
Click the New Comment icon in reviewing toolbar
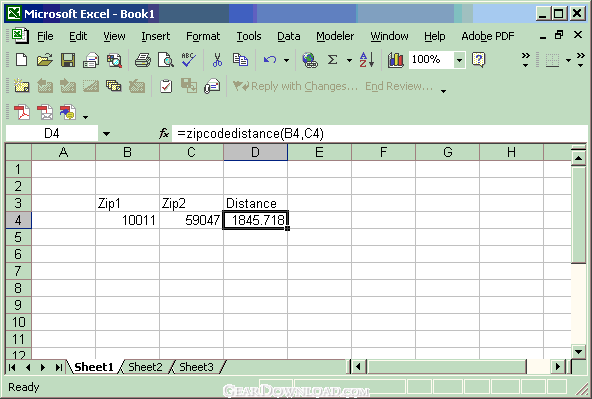tap(22, 86)
